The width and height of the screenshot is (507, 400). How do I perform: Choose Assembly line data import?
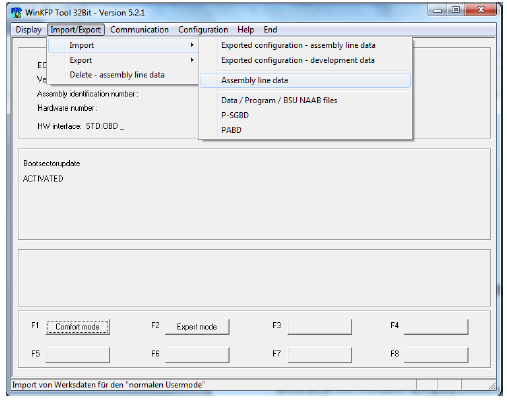point(305,80)
